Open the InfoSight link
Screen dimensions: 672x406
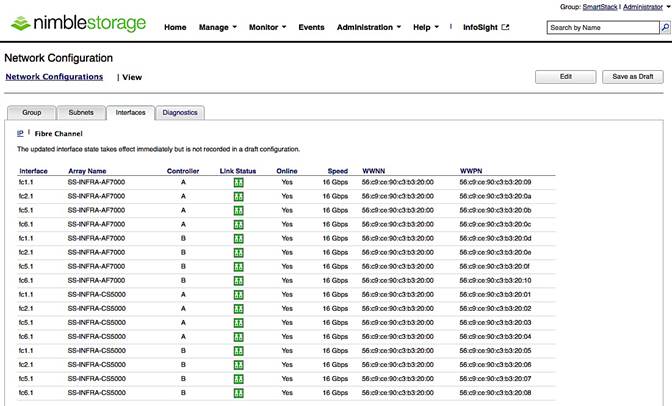point(486,27)
